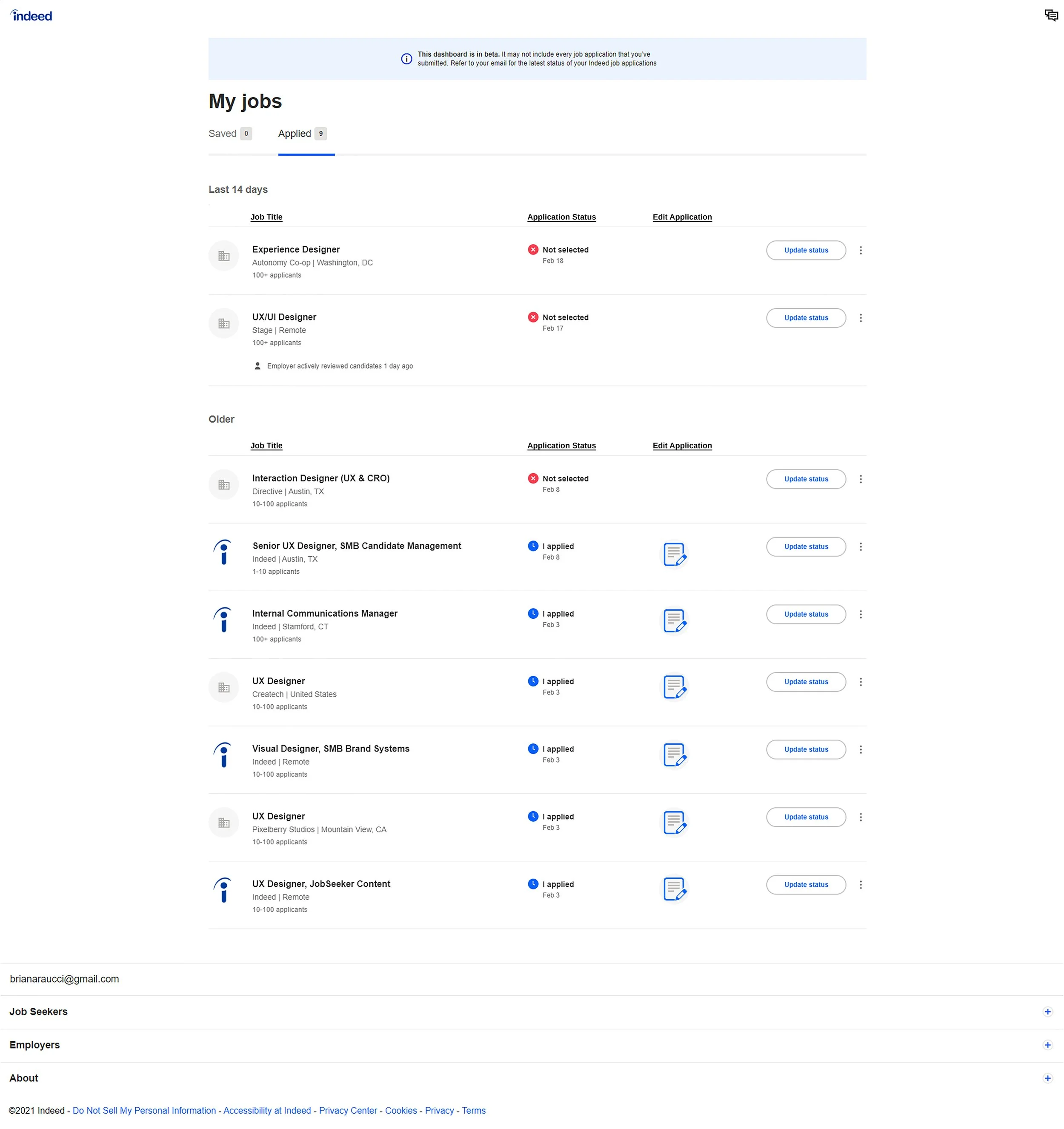The image size is (1064, 1129).
Task: Open Cookies footer link
Action: click(x=401, y=1111)
